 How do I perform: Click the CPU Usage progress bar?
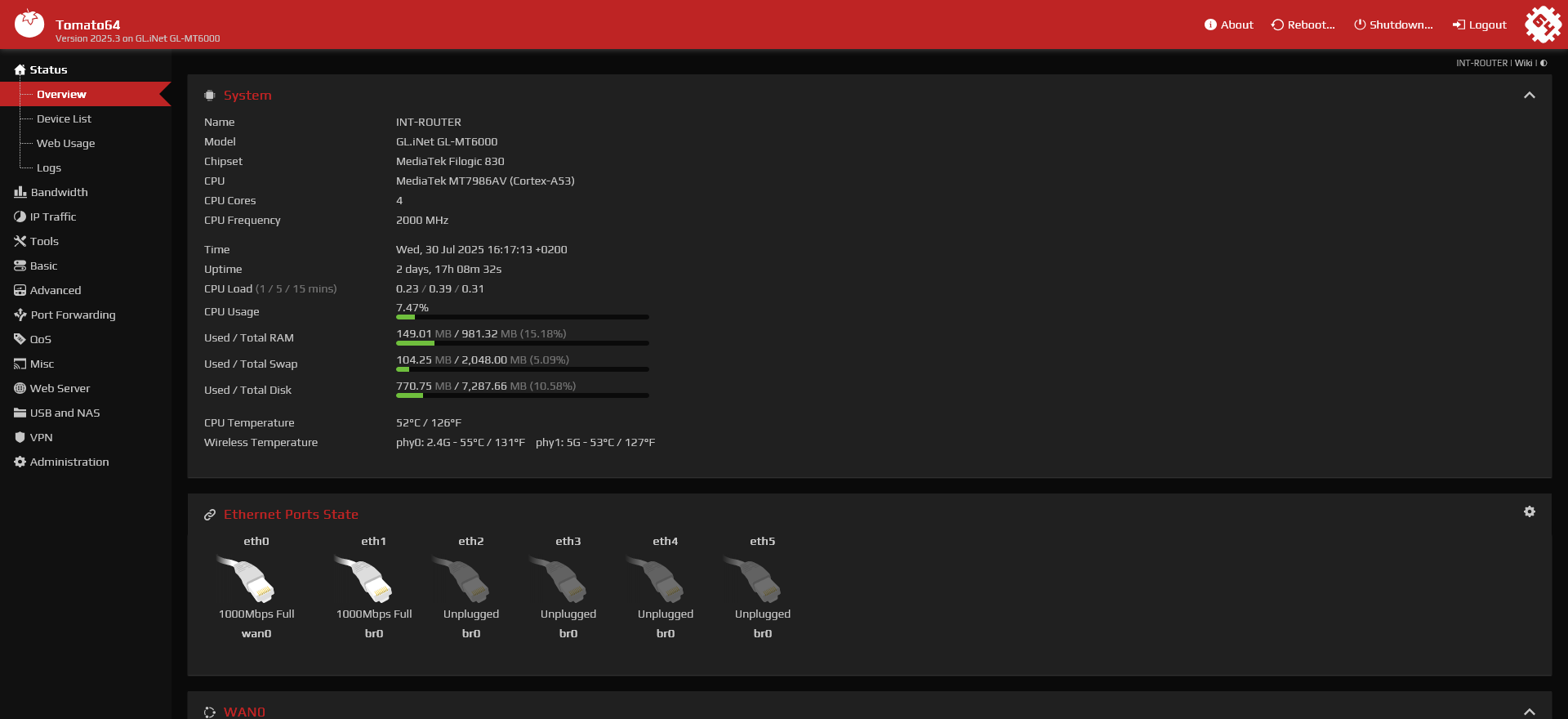[523, 317]
